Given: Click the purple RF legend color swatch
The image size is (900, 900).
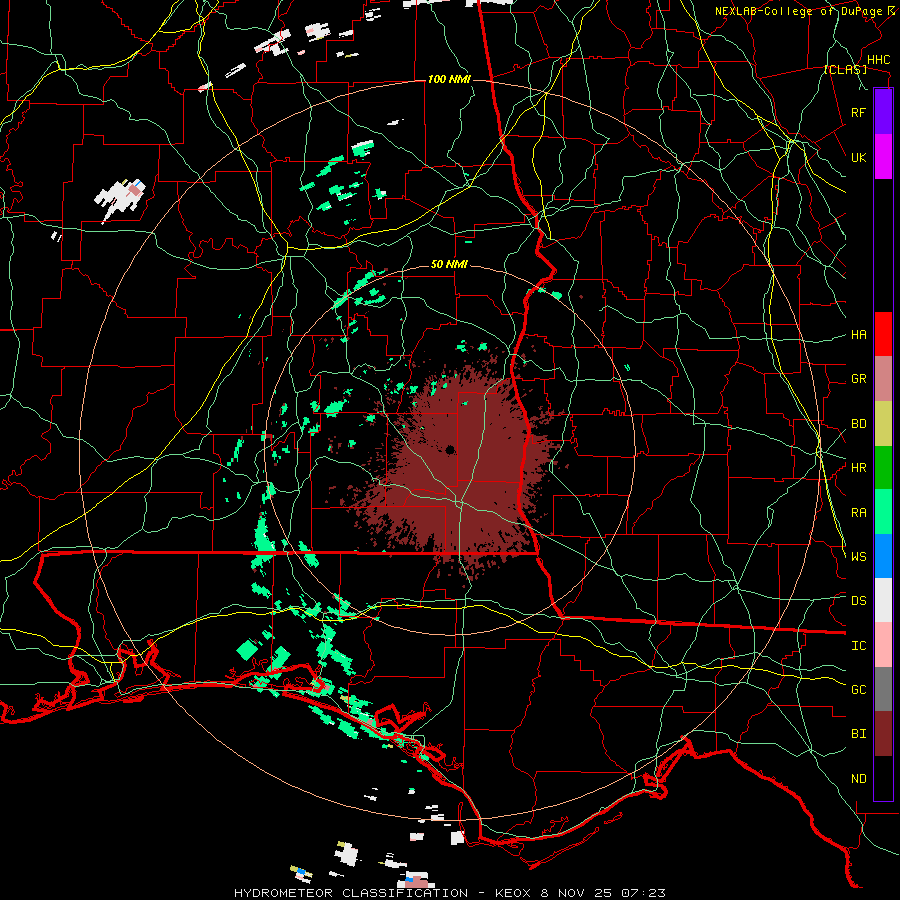Looking at the screenshot, I should tap(883, 112).
